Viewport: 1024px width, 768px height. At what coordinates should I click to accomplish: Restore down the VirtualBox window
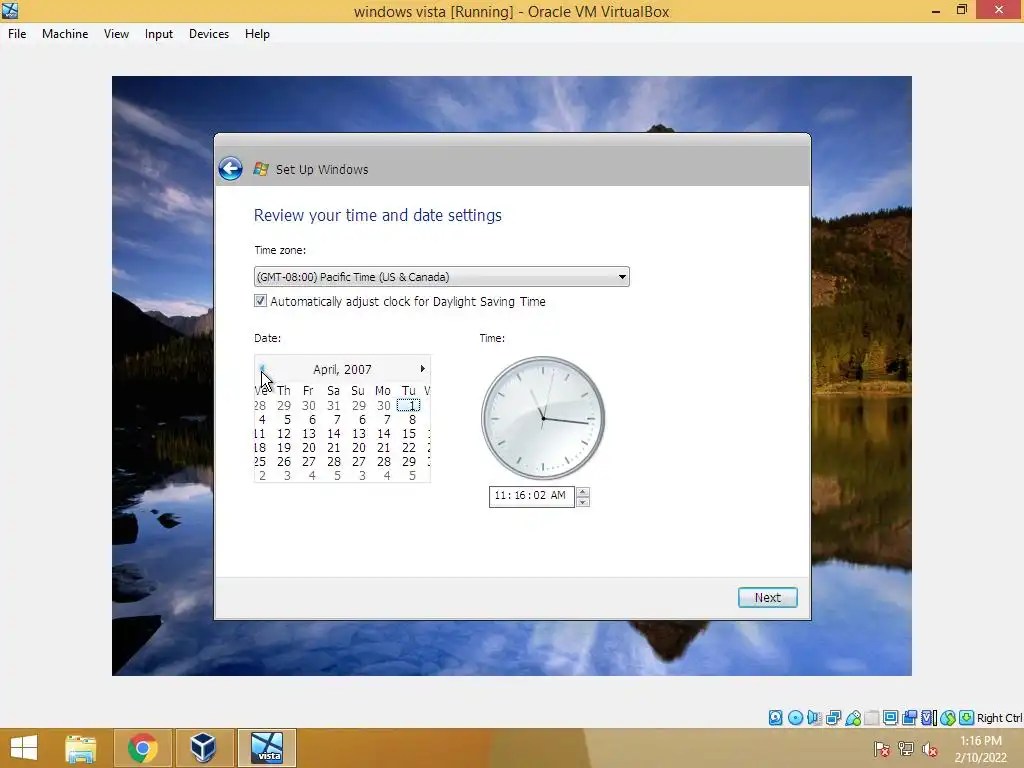(961, 10)
